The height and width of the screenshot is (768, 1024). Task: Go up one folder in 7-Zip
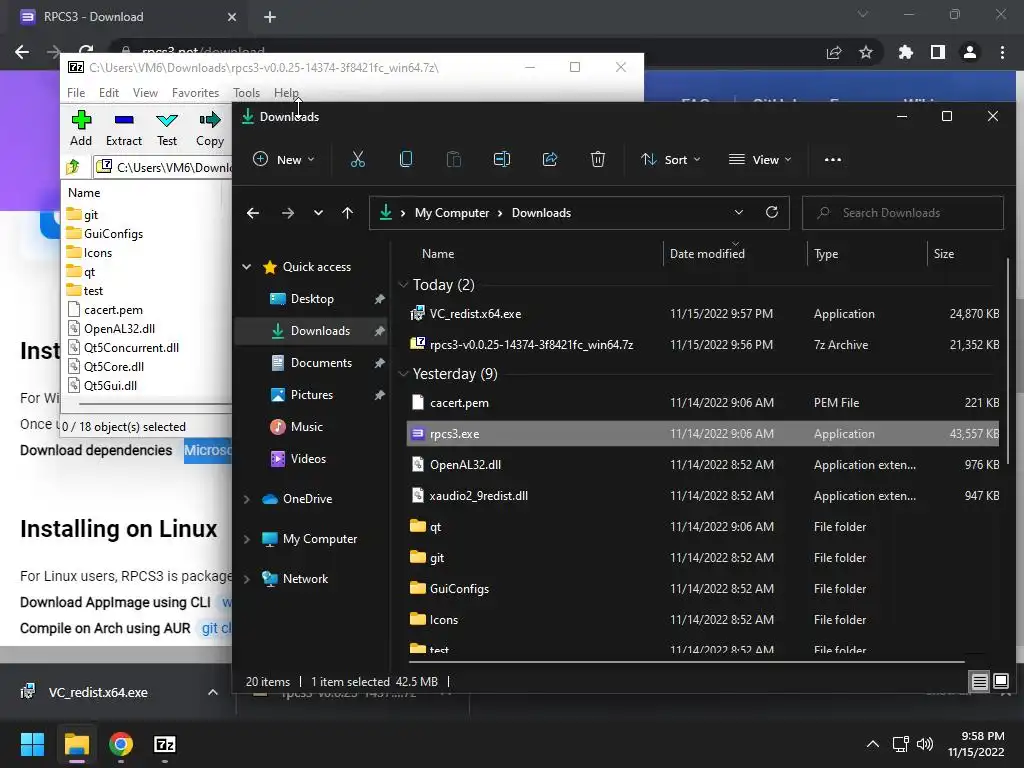pyautogui.click(x=73, y=167)
